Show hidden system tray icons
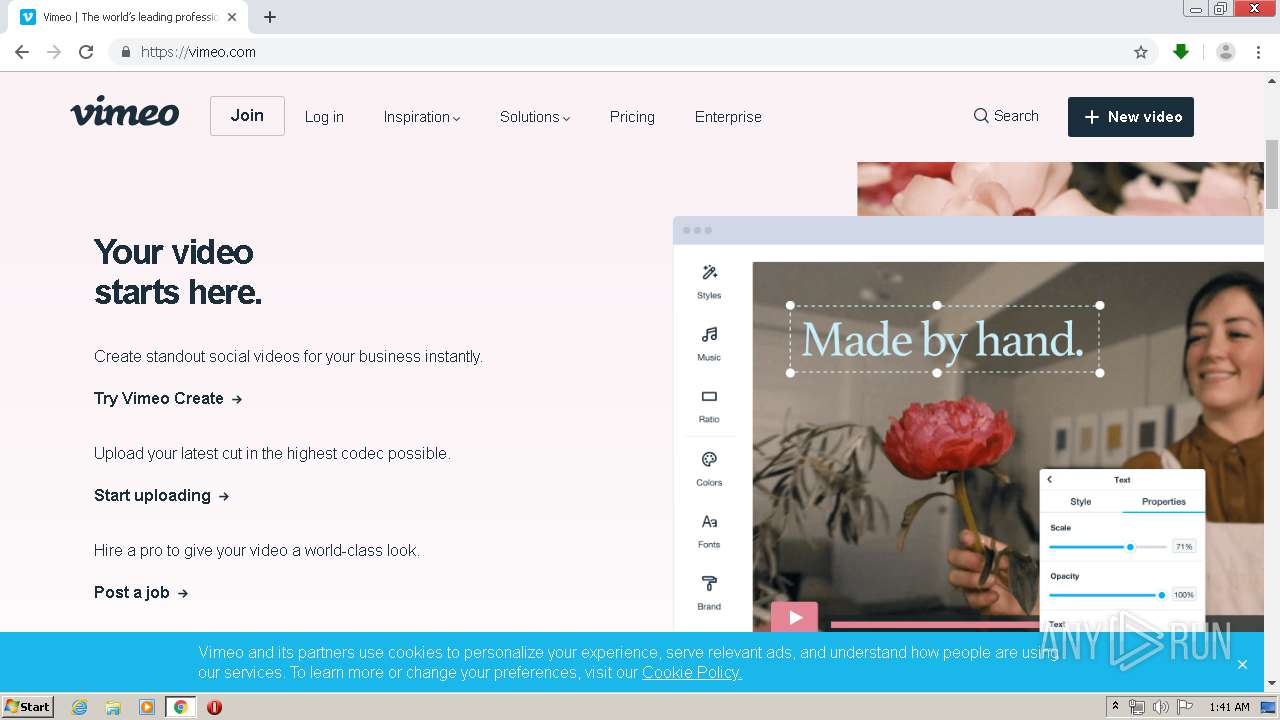 pos(1115,707)
